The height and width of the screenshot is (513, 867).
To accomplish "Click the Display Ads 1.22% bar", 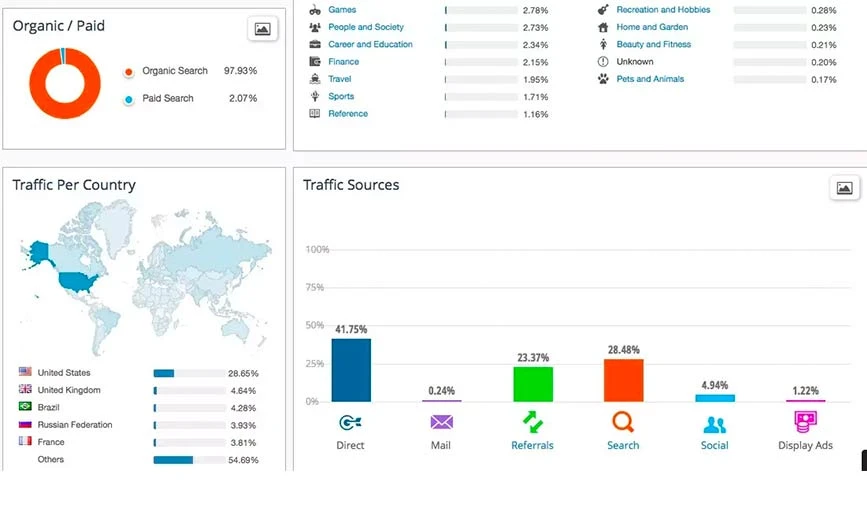I will 806,400.
